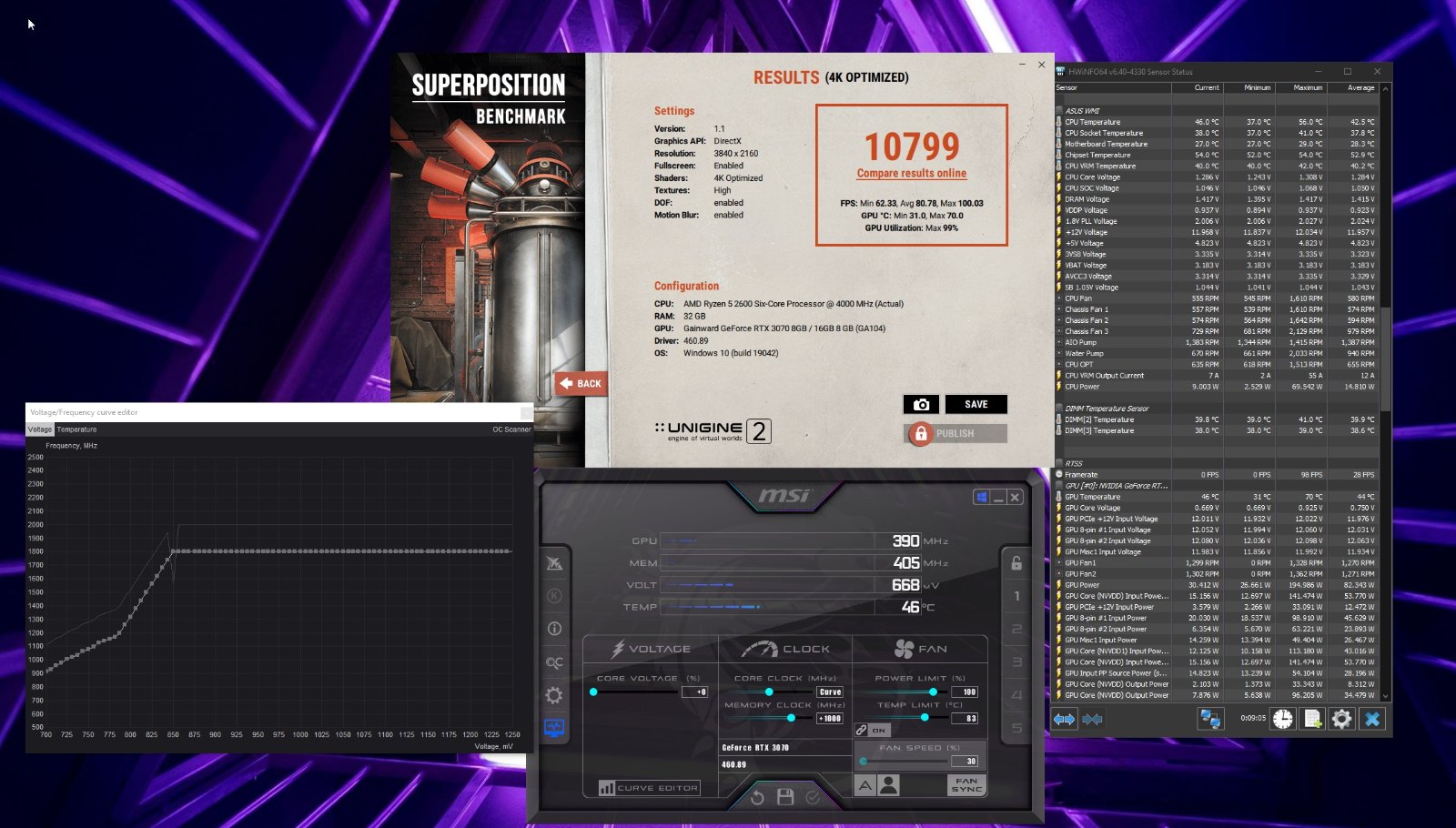The width and height of the screenshot is (1456, 828).
Task: Open Compare results online link
Action: coord(912,173)
